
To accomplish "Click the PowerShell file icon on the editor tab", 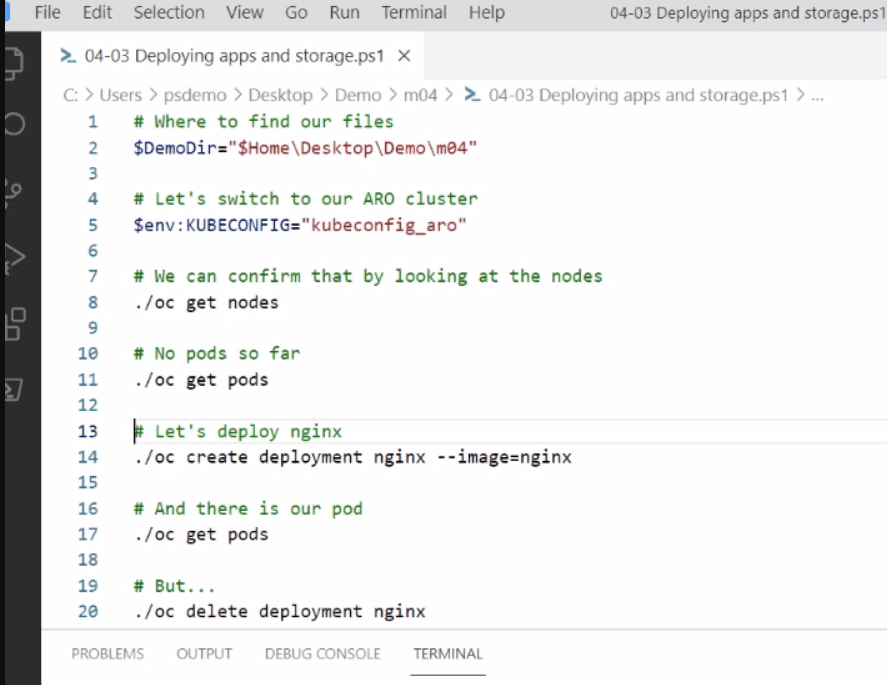I will click(68, 56).
